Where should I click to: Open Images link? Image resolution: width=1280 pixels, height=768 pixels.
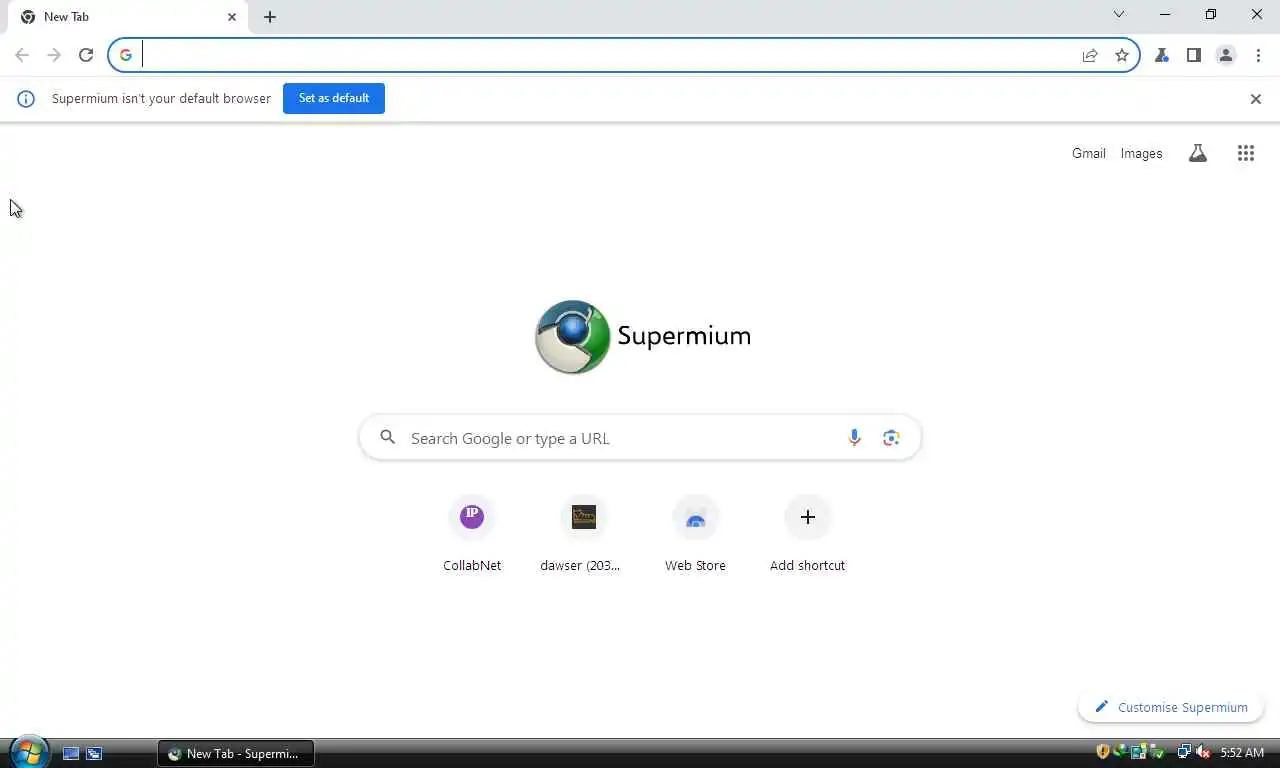[1141, 153]
